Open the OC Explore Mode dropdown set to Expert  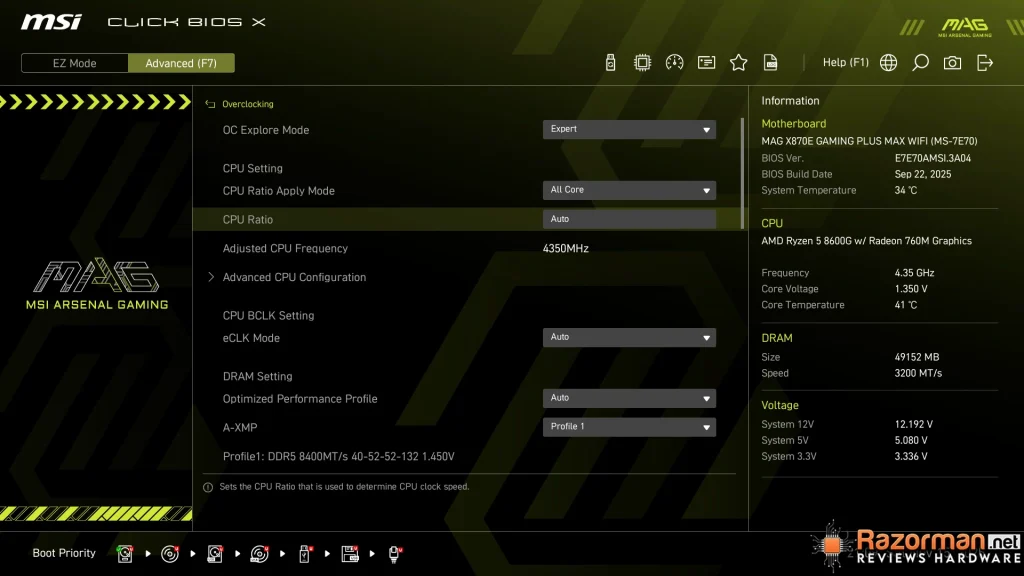[629, 129]
